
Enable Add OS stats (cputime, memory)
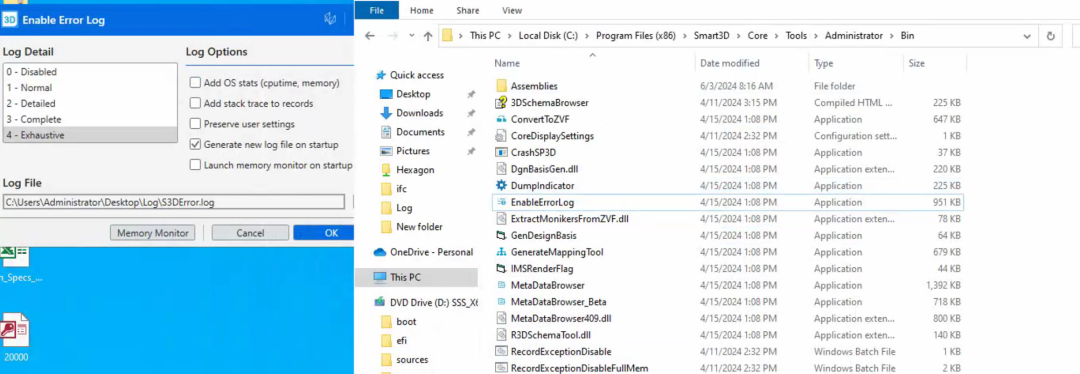click(x=195, y=83)
